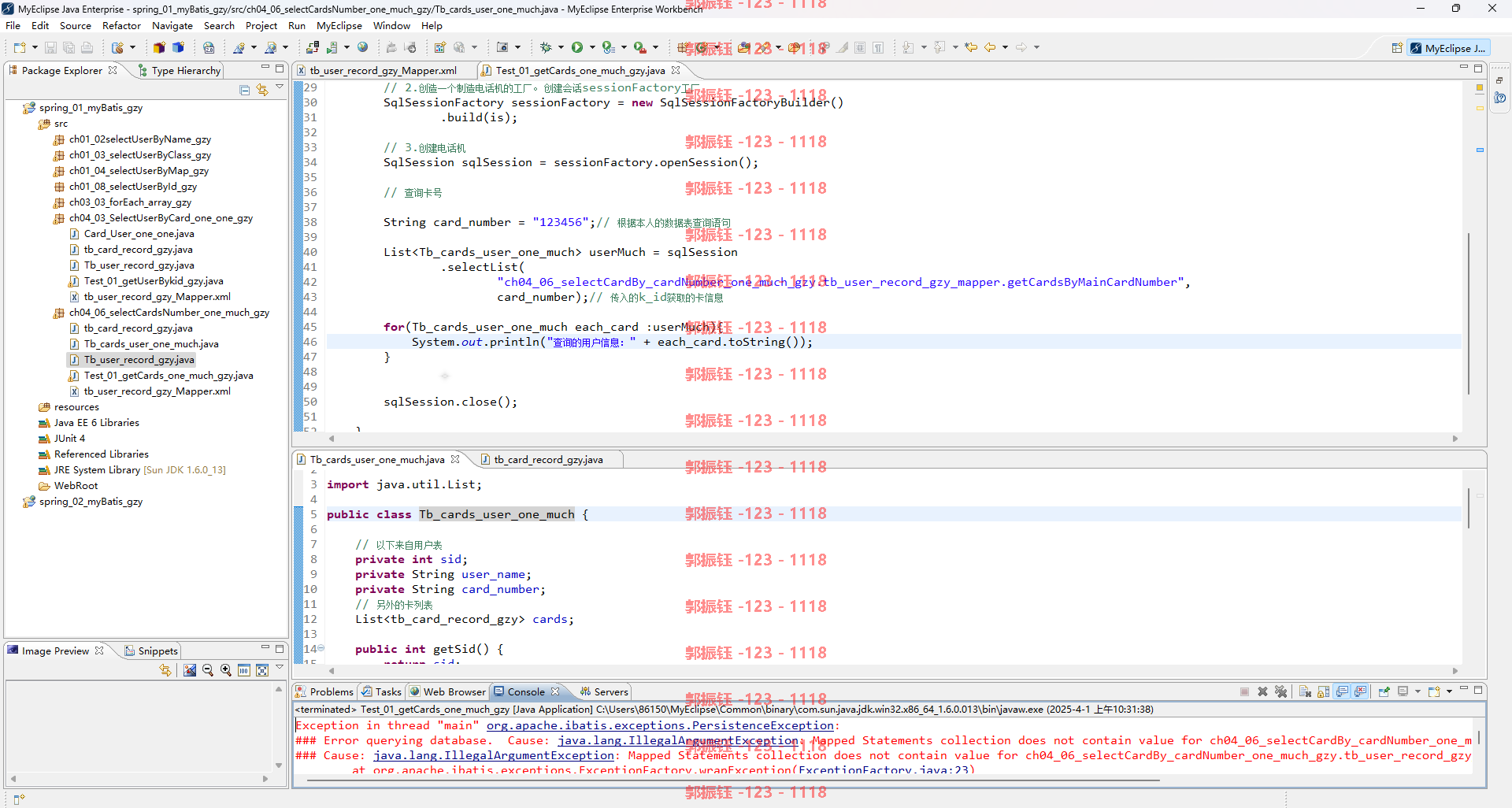Screen dimensions: 1512x808
Task: Click the Pin Console icon
Action: (x=1384, y=691)
